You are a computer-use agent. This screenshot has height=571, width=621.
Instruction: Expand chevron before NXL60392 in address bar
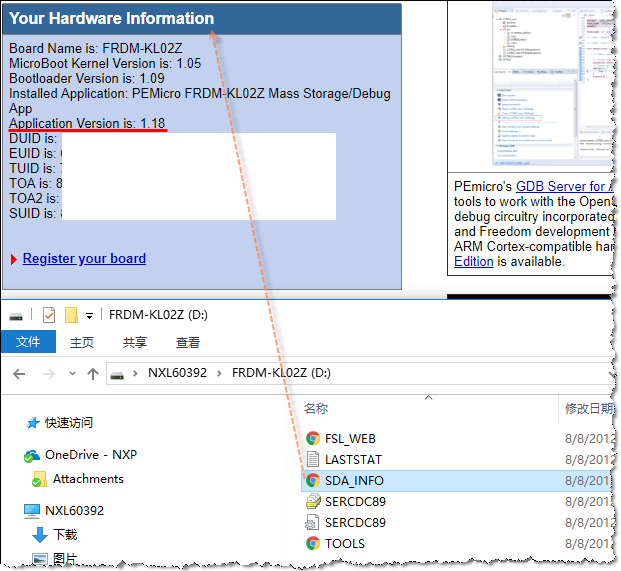(135, 373)
